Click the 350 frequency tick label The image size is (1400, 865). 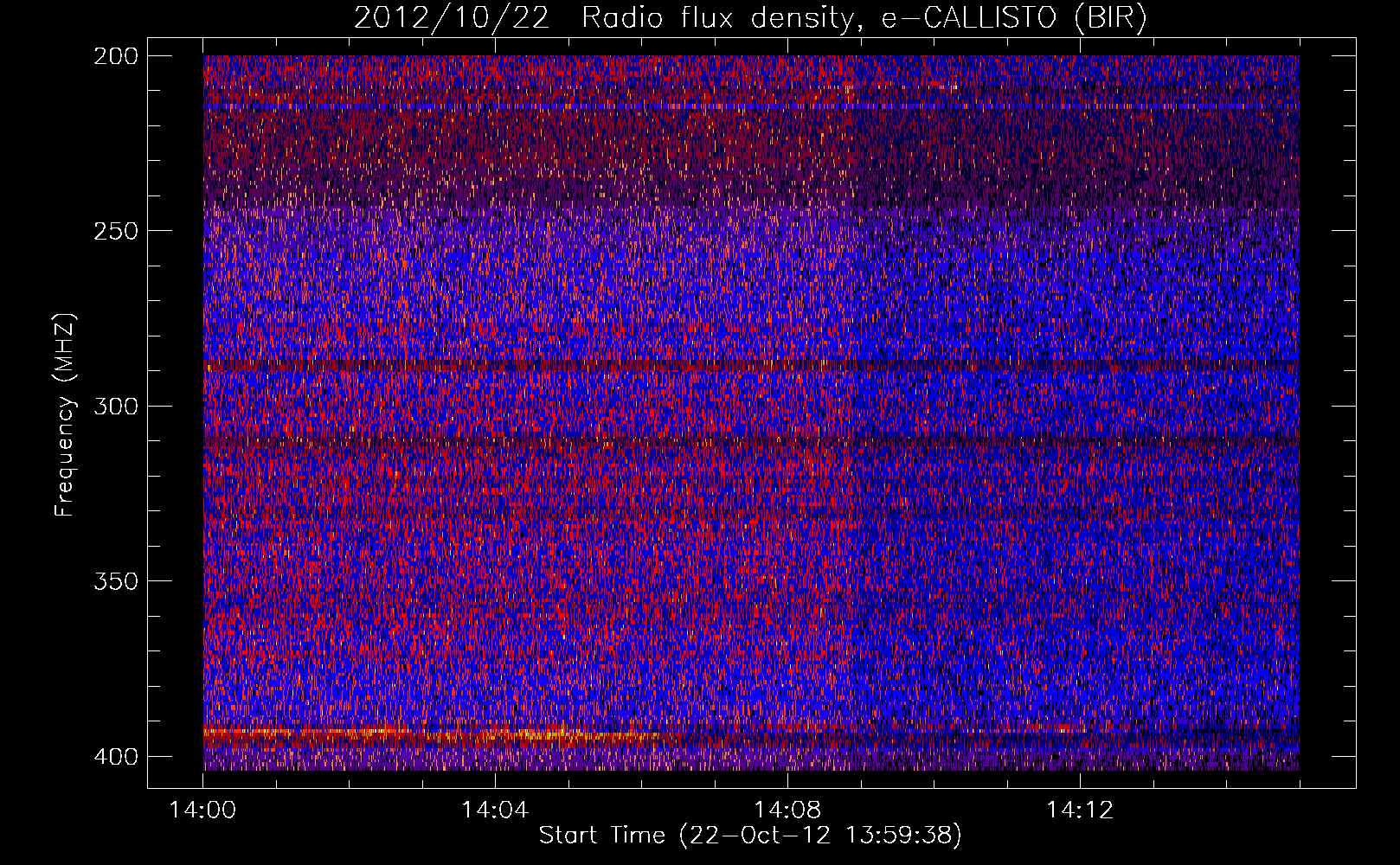click(115, 581)
